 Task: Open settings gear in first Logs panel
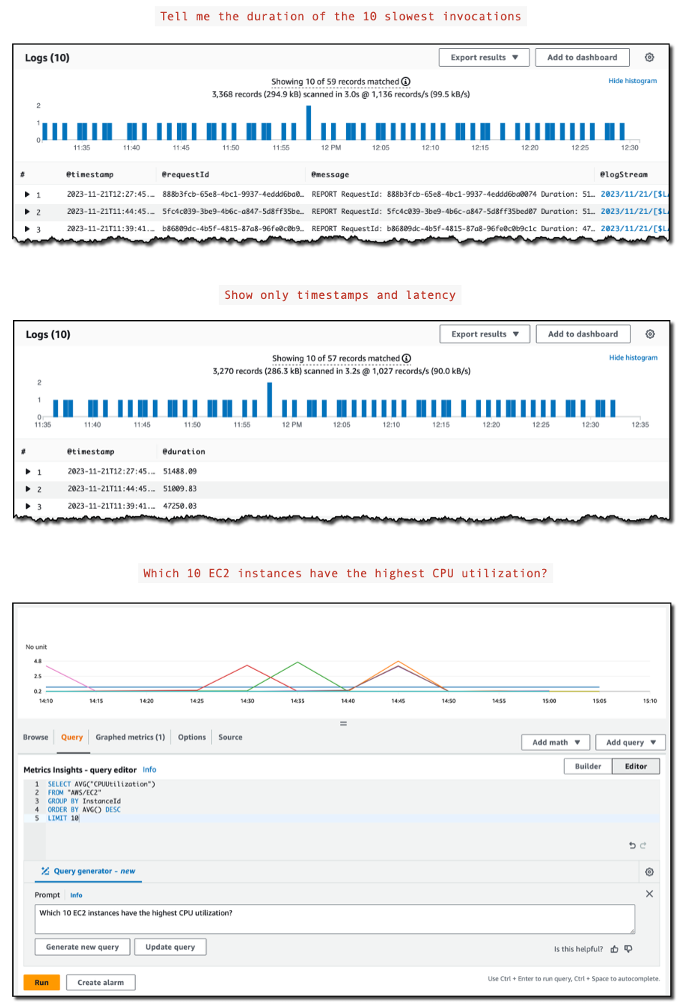point(649,57)
